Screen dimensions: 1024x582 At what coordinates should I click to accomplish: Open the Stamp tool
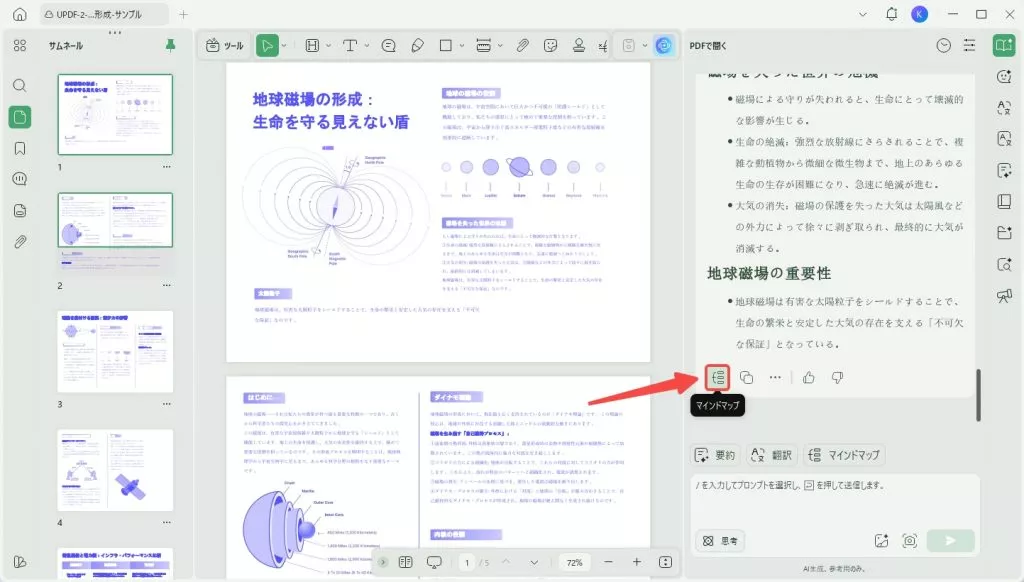coord(580,46)
